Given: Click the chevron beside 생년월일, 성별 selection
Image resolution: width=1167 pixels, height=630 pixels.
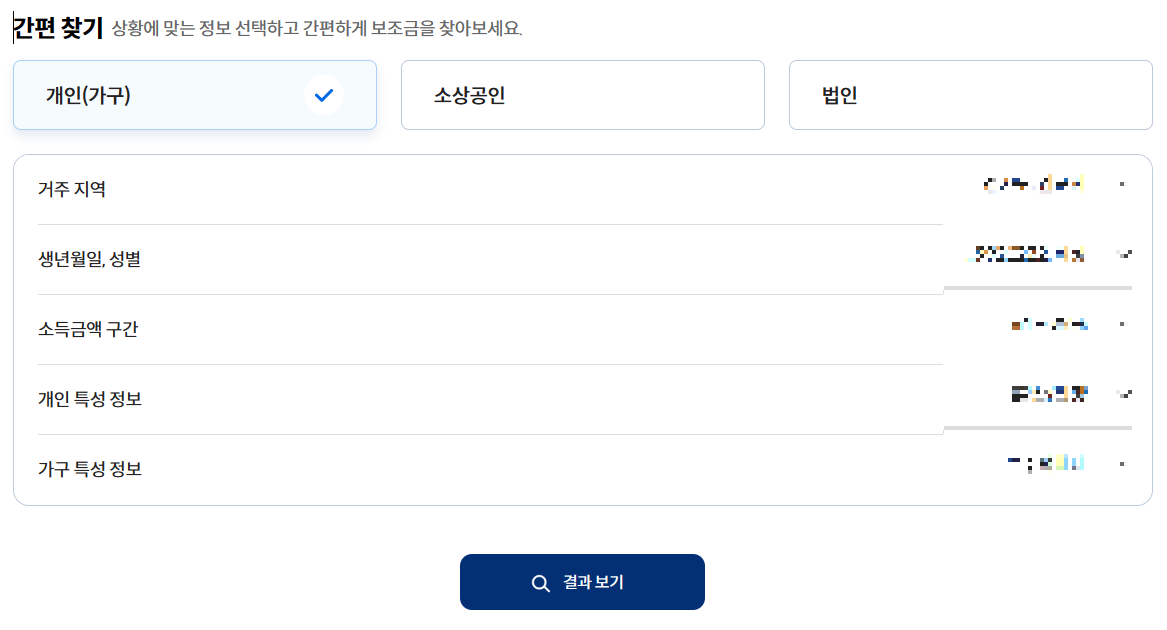Looking at the screenshot, I should (x=1122, y=254).
